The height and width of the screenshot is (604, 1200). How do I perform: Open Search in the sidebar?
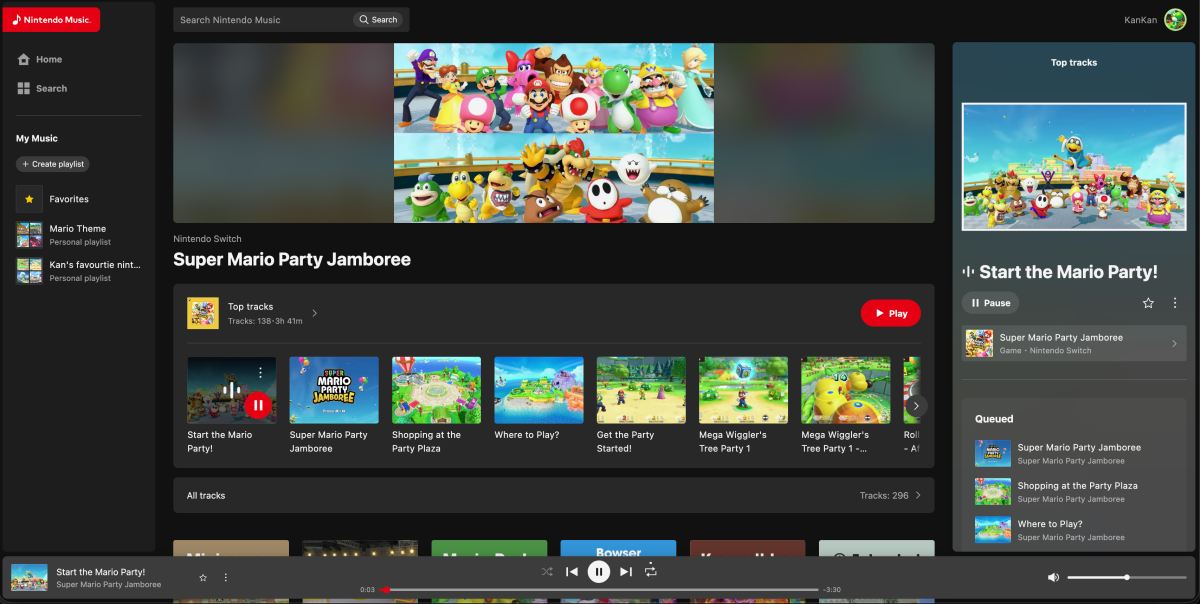[42, 88]
